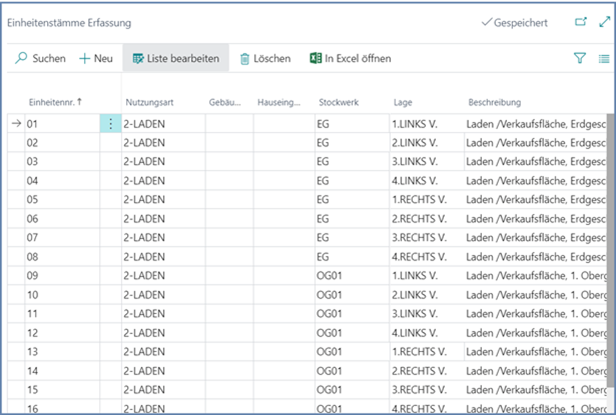This screenshot has width=616, height=415.
Task: Open the list in Excel
Action: point(349,59)
